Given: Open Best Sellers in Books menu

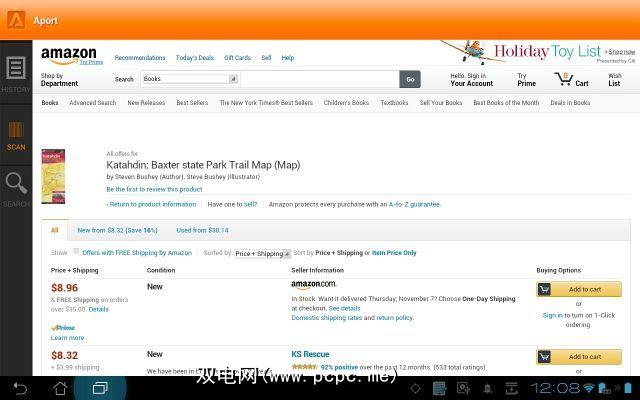Looking at the screenshot, I should 192,103.
